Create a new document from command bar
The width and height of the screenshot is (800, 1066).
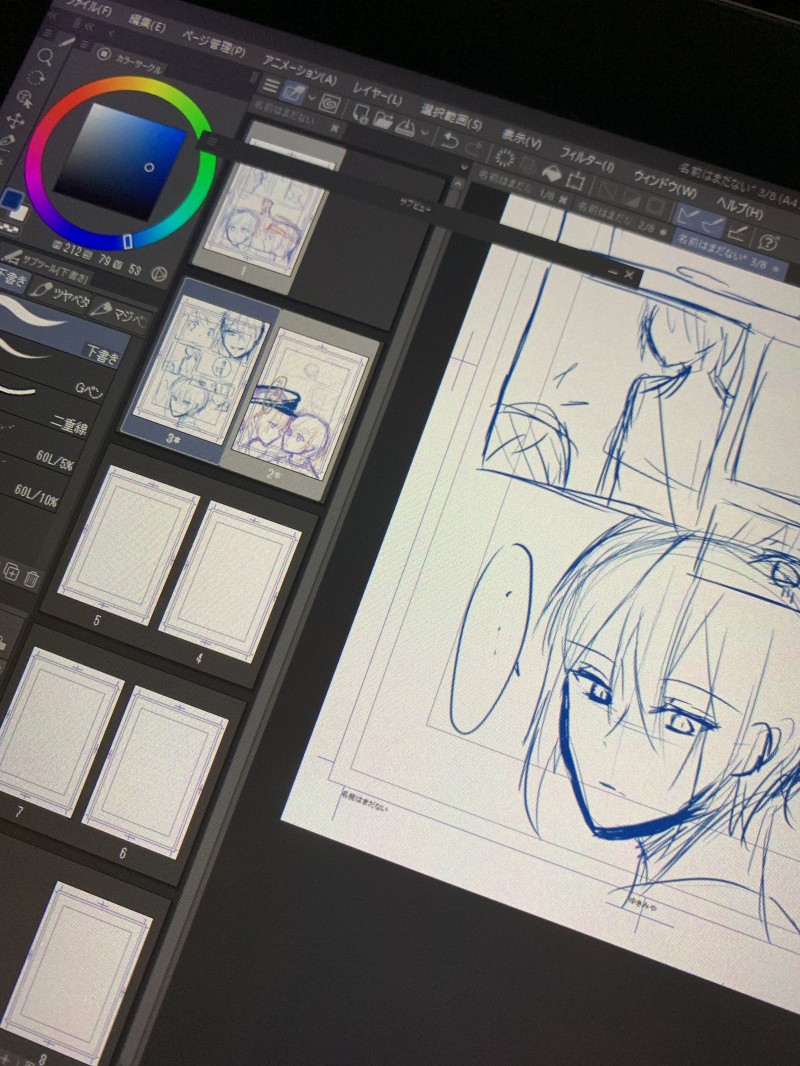[x=361, y=114]
